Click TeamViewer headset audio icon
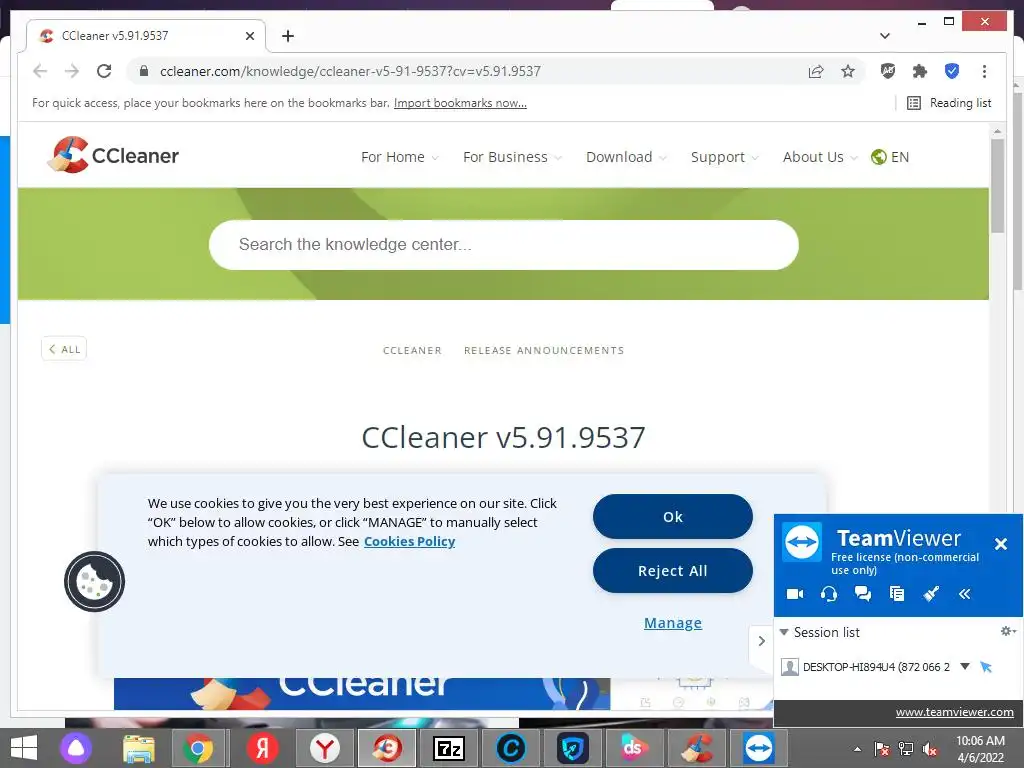 (x=829, y=594)
